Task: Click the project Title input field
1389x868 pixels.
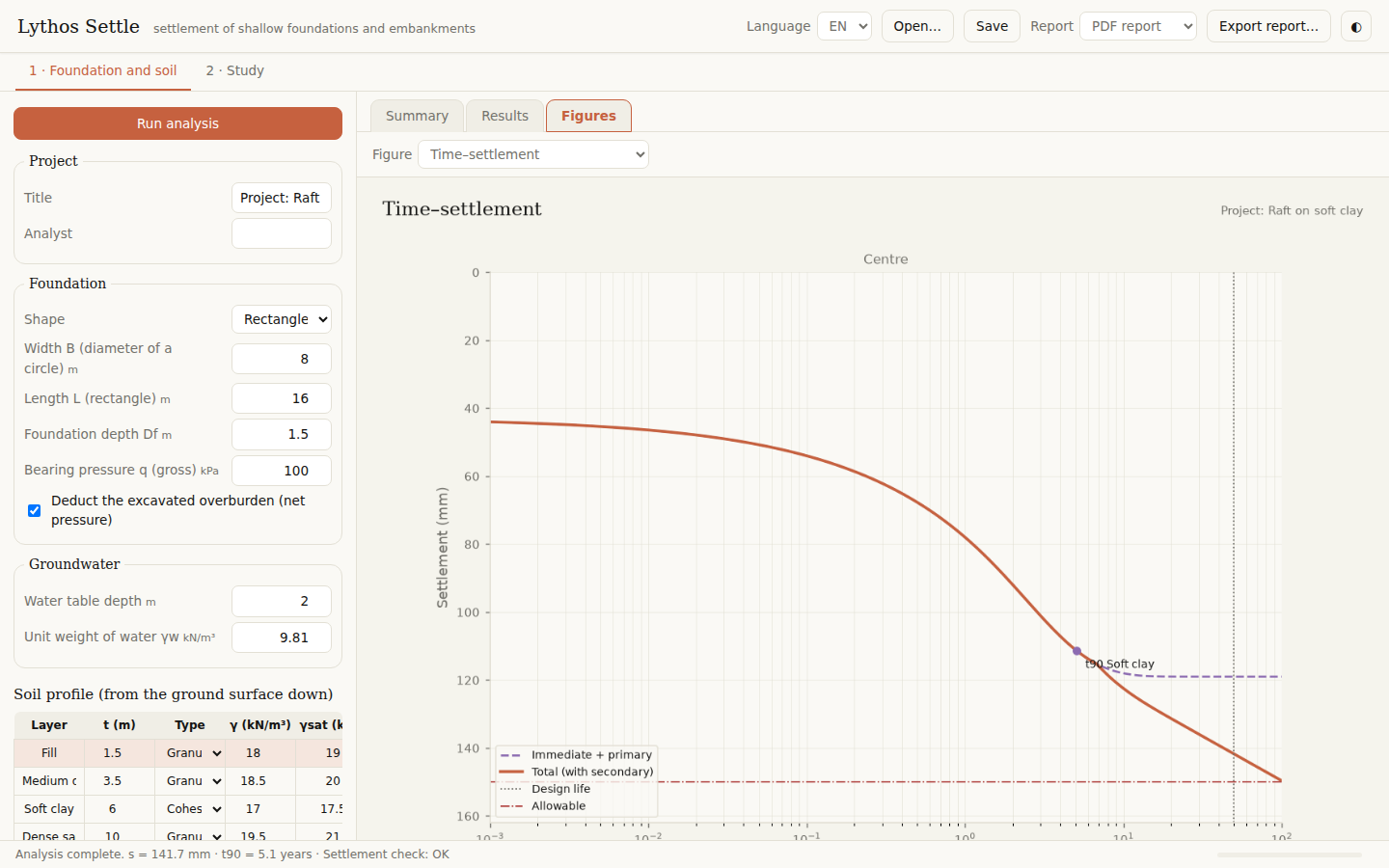Action: pyautogui.click(x=282, y=198)
